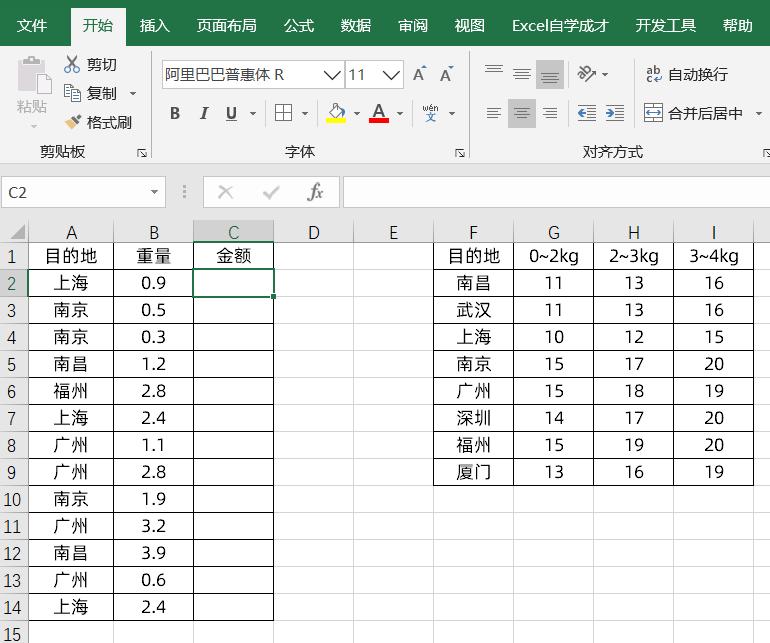
Task: Click the phonetic guide (wén) icon
Action: coord(430,113)
